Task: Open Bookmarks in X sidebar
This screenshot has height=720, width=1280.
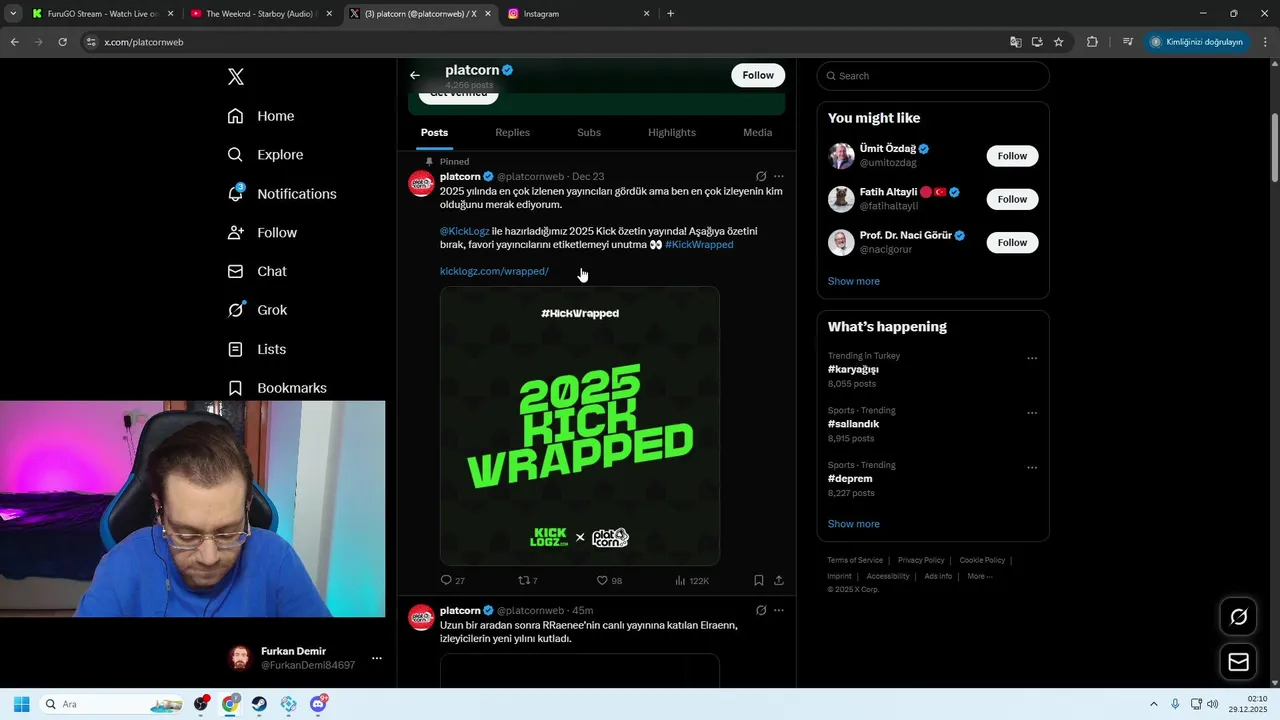Action: [x=277, y=388]
